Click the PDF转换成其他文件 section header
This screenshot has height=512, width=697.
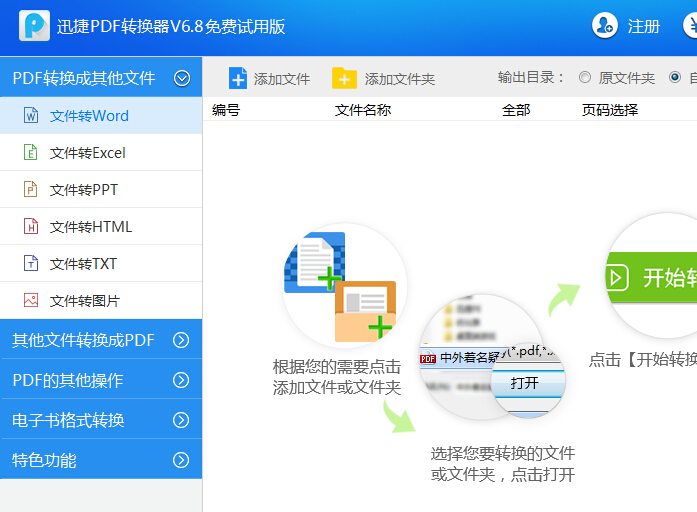click(101, 77)
